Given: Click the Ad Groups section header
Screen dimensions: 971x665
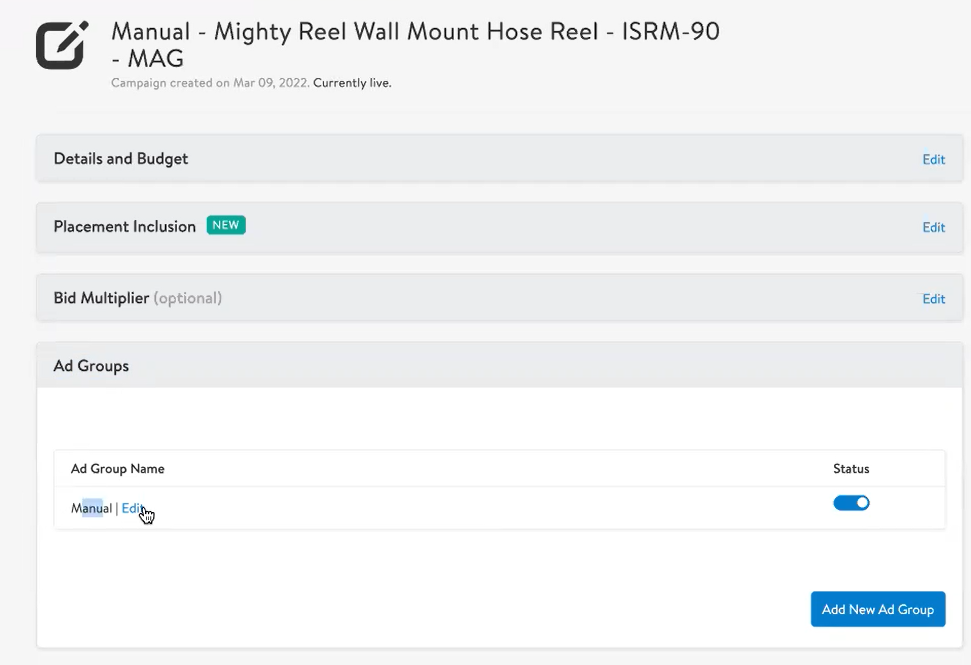Looking at the screenshot, I should point(91,365).
